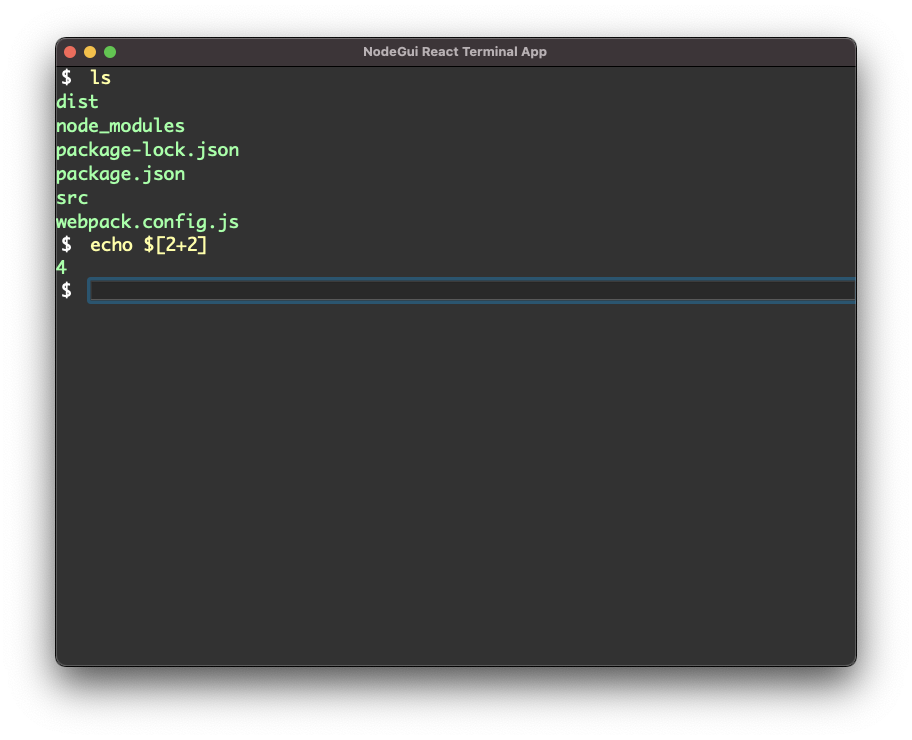Select the ls command text
Screen dimensions: 912x740
(x=100, y=77)
